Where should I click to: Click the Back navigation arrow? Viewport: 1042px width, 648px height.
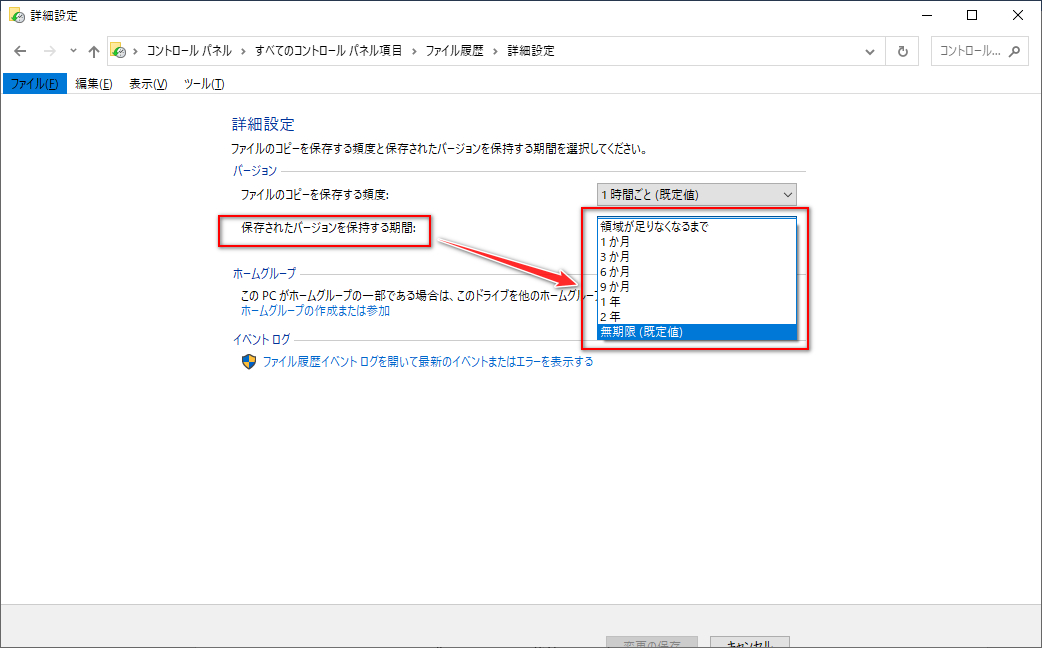pos(20,51)
